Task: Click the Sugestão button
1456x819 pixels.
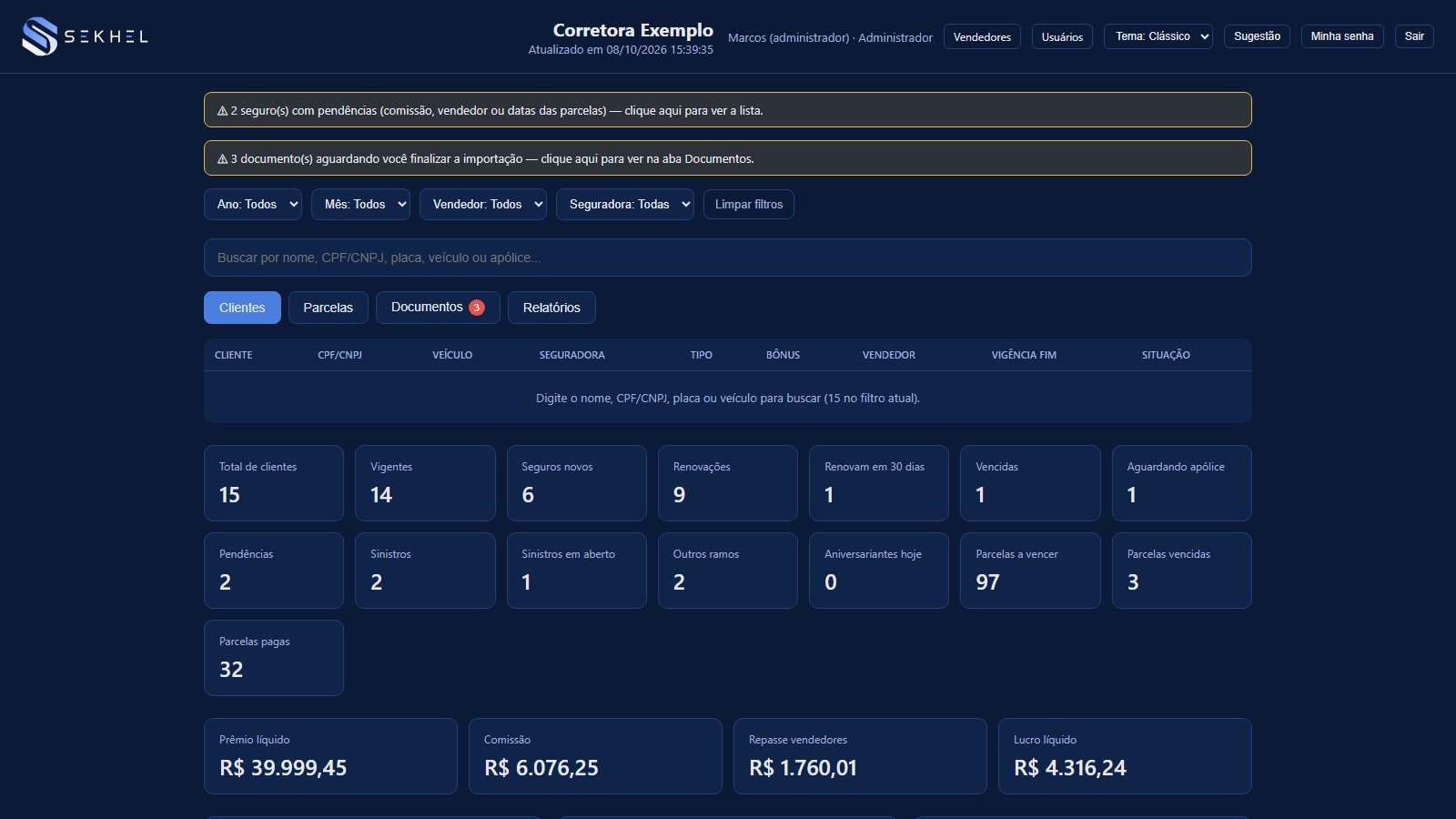Action: tap(1257, 36)
